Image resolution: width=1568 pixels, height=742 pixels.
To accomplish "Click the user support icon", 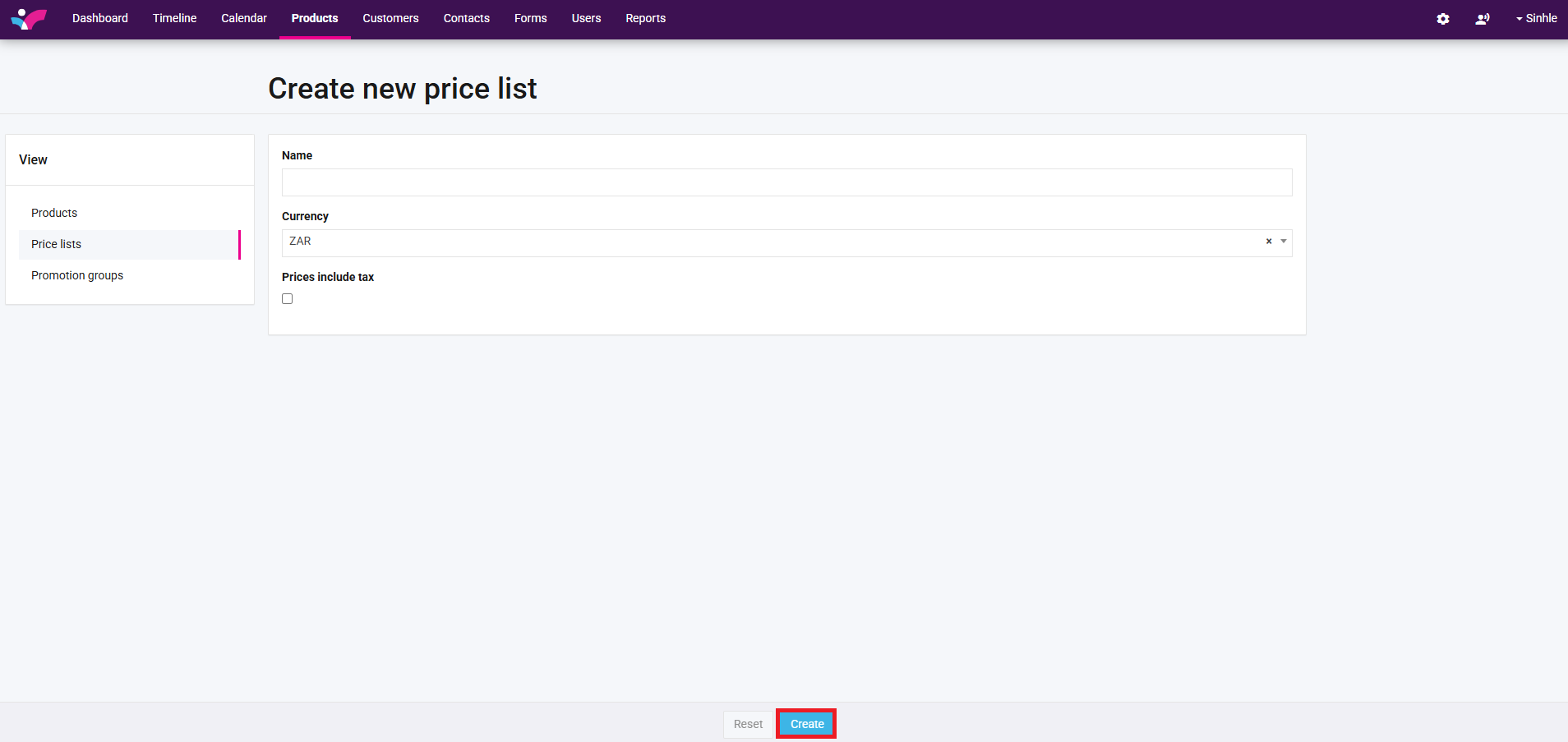I will tap(1483, 19).
